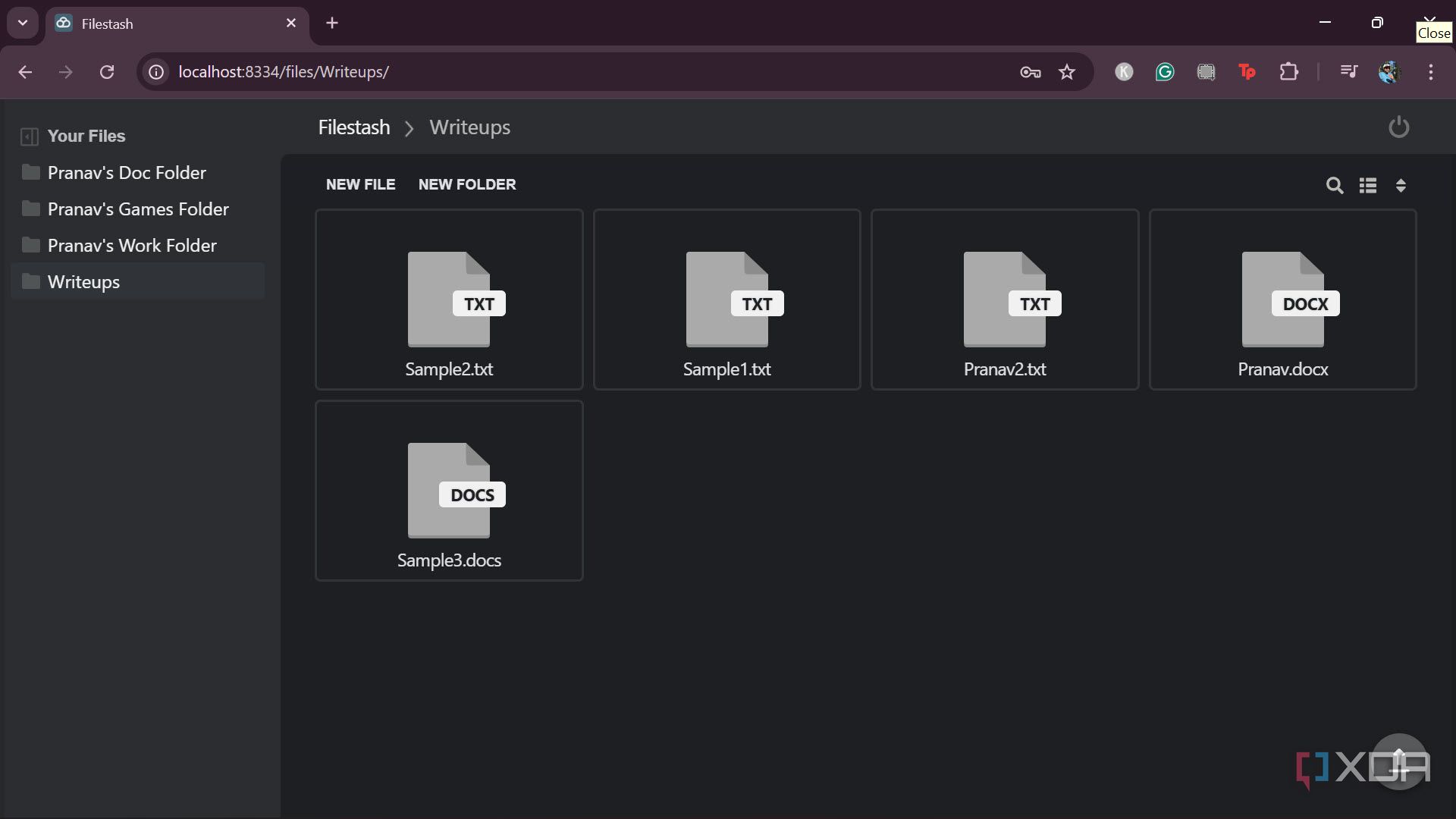Go to Filestash root breadcrumb

tap(354, 127)
